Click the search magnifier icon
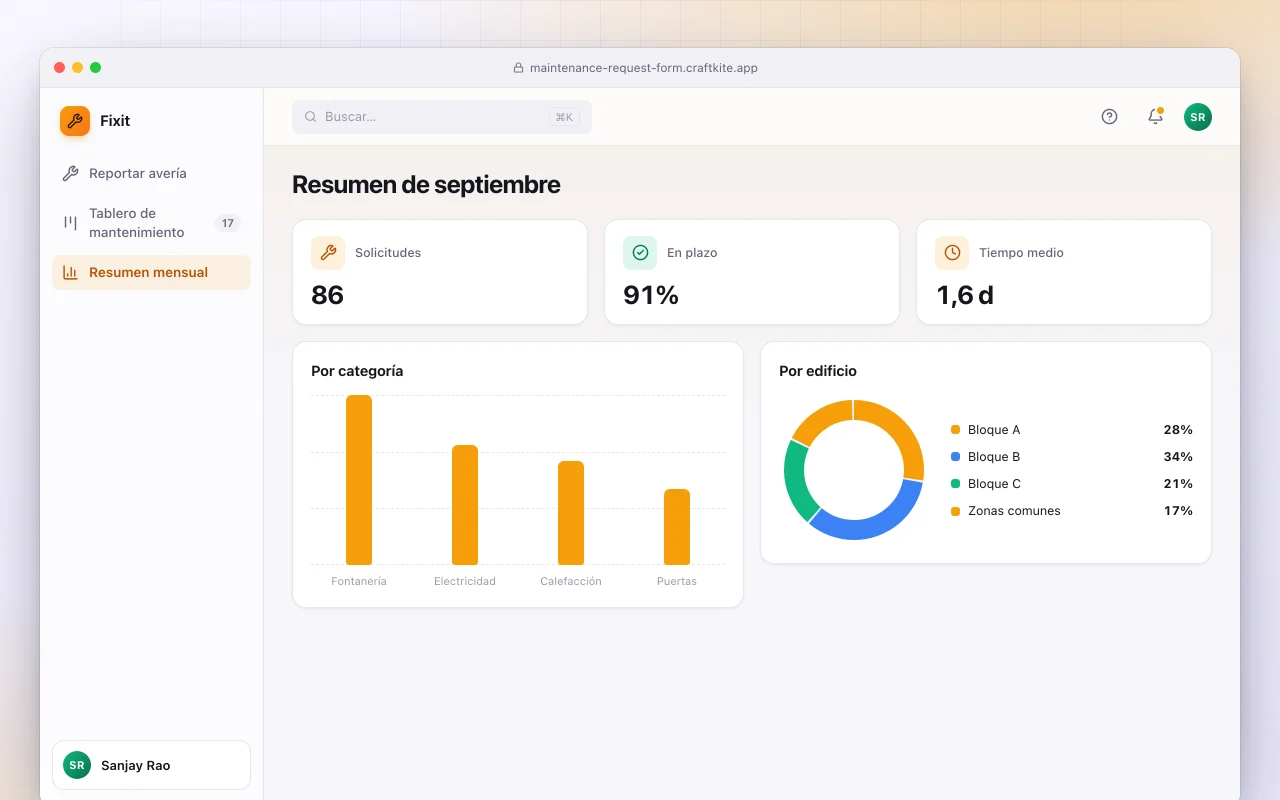This screenshot has width=1280, height=800. point(311,117)
